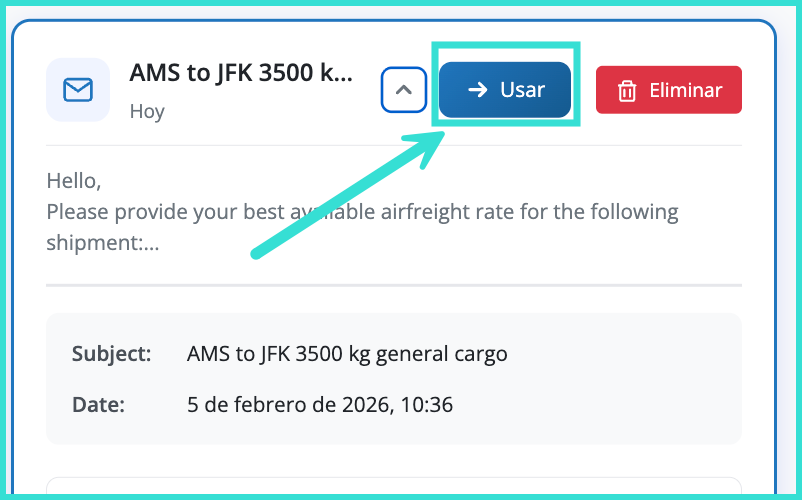Click the airfreight rate preview text
Viewport: 802px width, 500px height.
[362, 212]
